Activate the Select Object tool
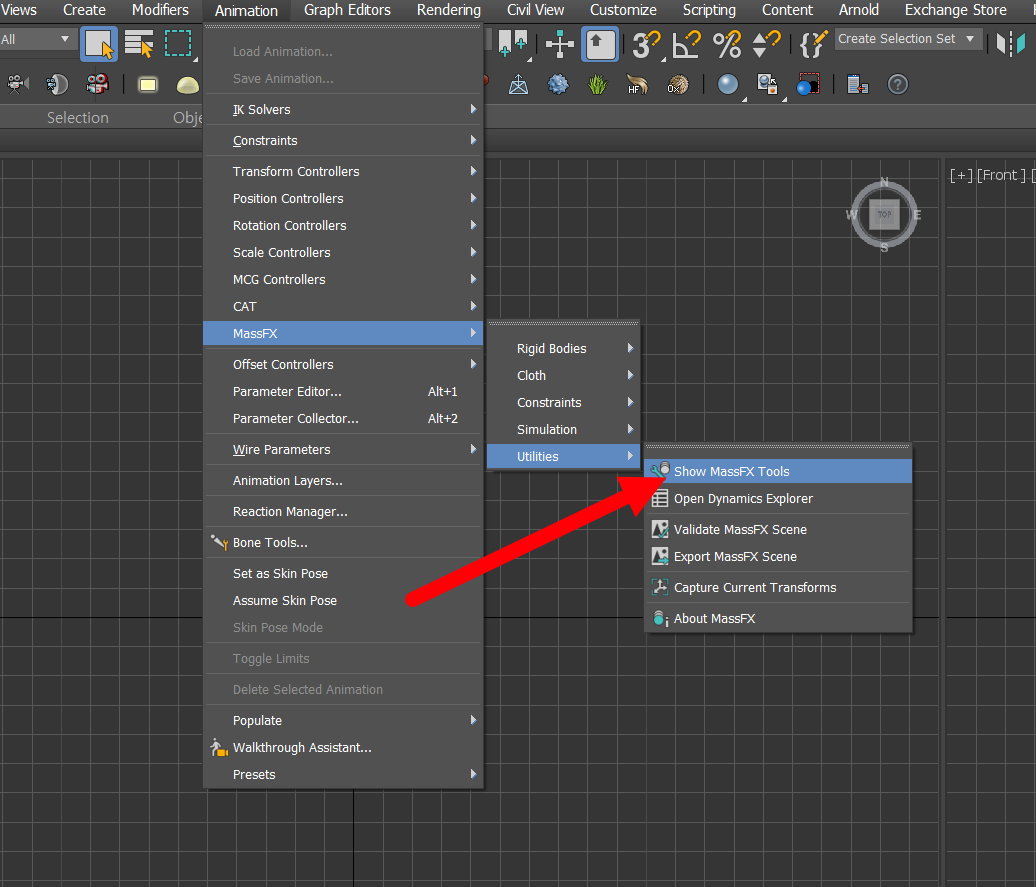 coord(99,44)
